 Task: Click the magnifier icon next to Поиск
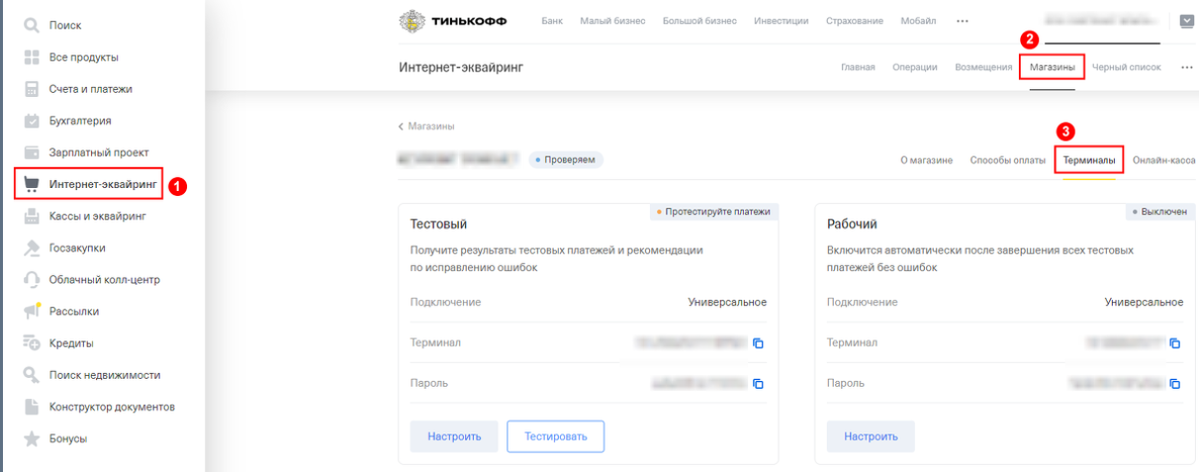(x=31, y=25)
